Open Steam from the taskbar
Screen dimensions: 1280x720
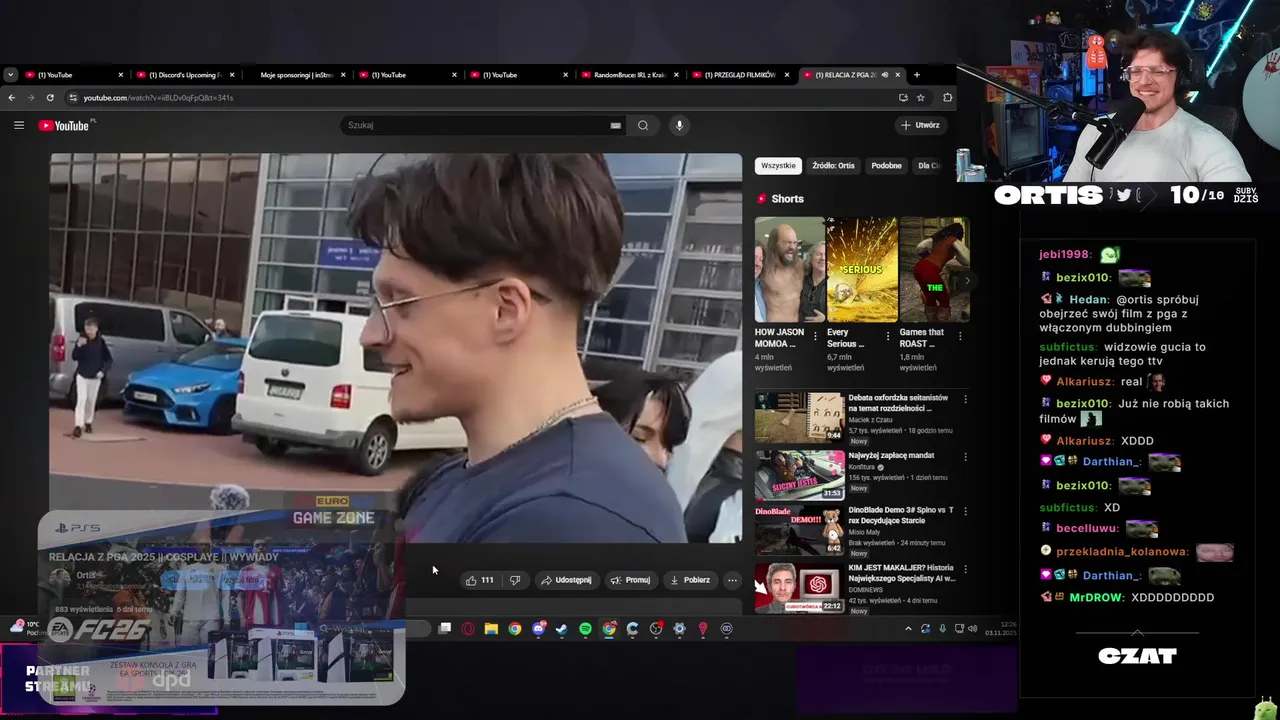click(562, 628)
